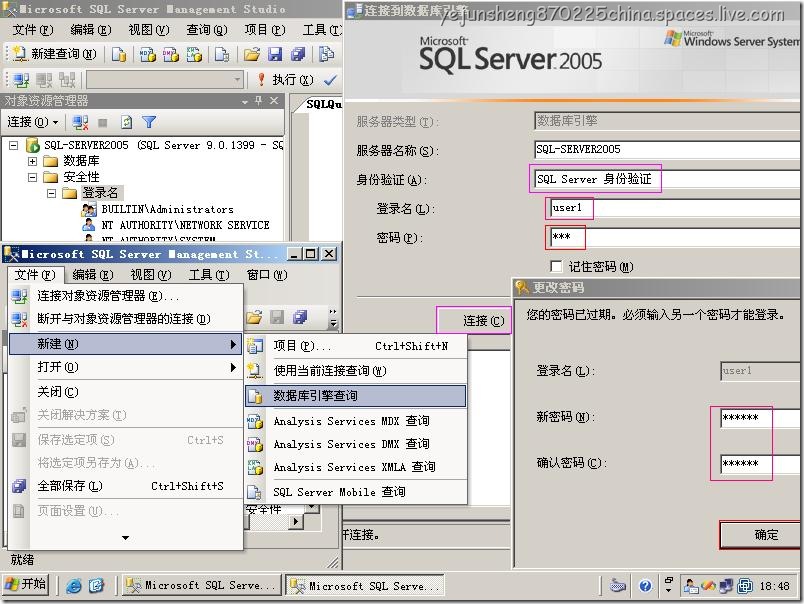
Task: Collapse the Security (安全性) folder
Action: 32,177
